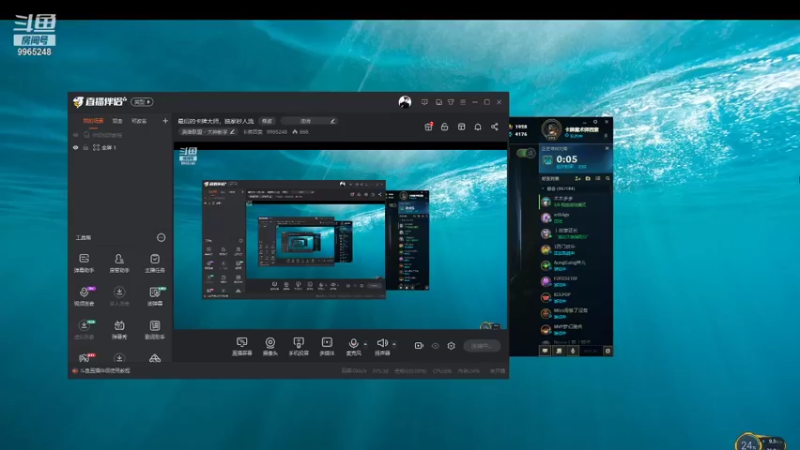Open the 主播任务 streamer tasks tool

pyautogui.click(x=155, y=263)
